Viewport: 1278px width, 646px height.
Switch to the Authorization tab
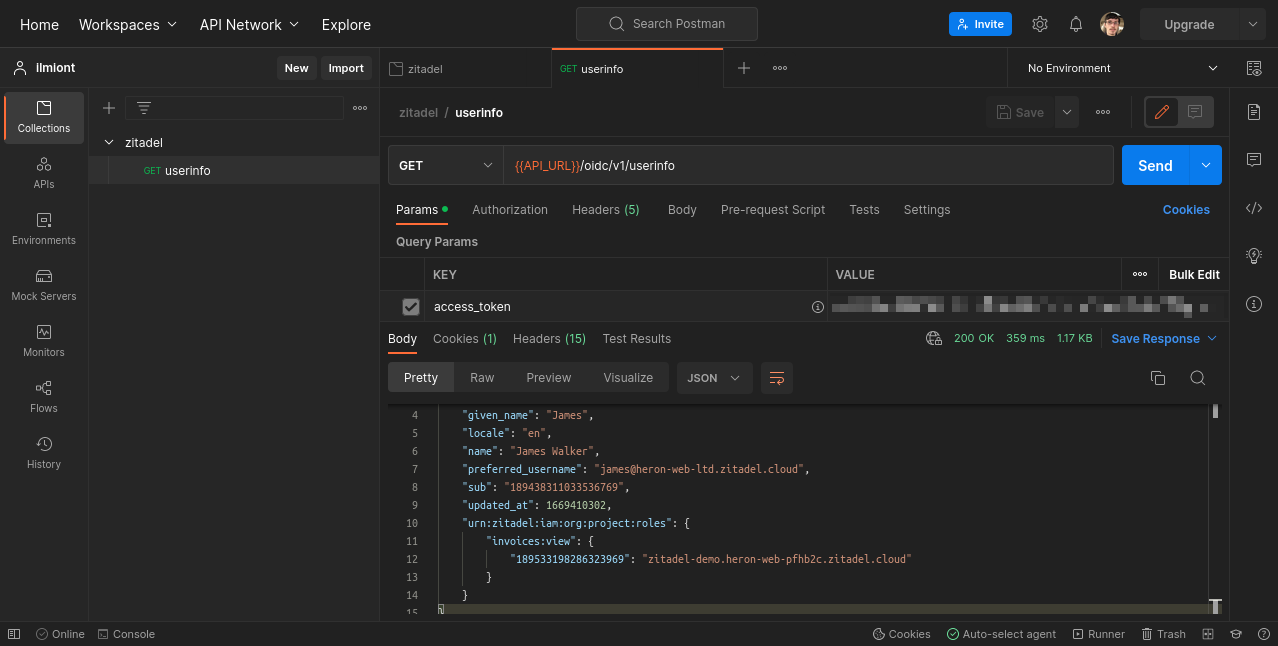(x=510, y=210)
